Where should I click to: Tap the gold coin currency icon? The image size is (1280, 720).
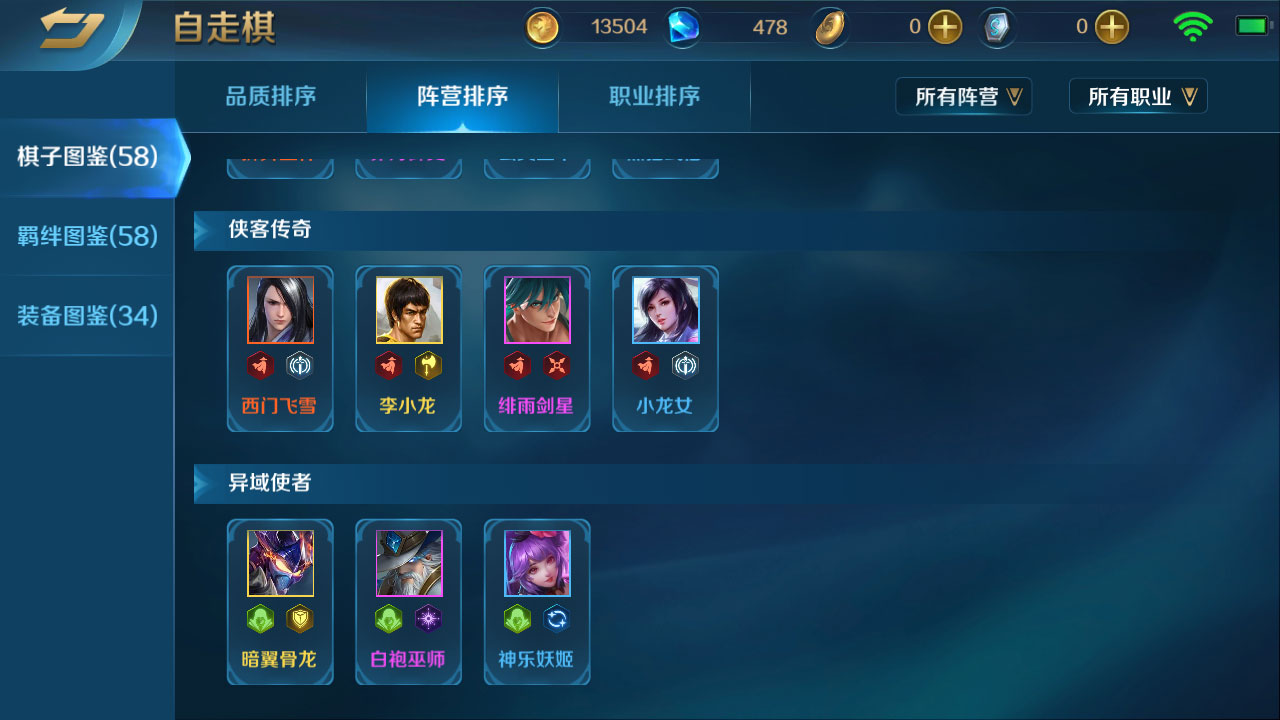pyautogui.click(x=542, y=27)
